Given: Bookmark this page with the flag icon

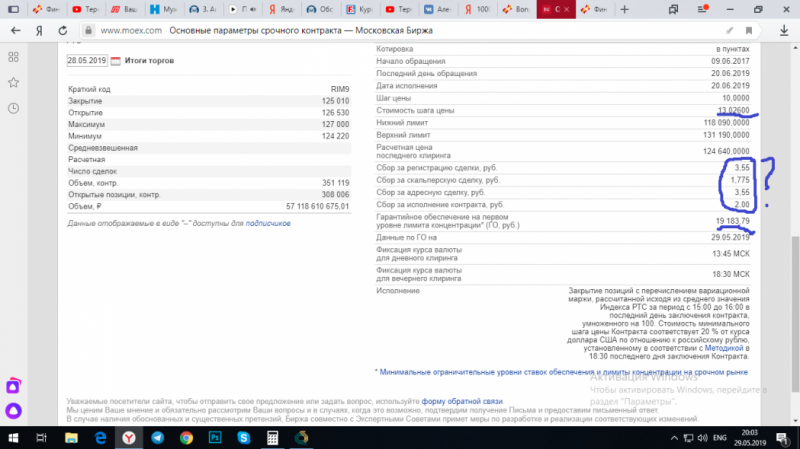Looking at the screenshot, I should coord(749,31).
